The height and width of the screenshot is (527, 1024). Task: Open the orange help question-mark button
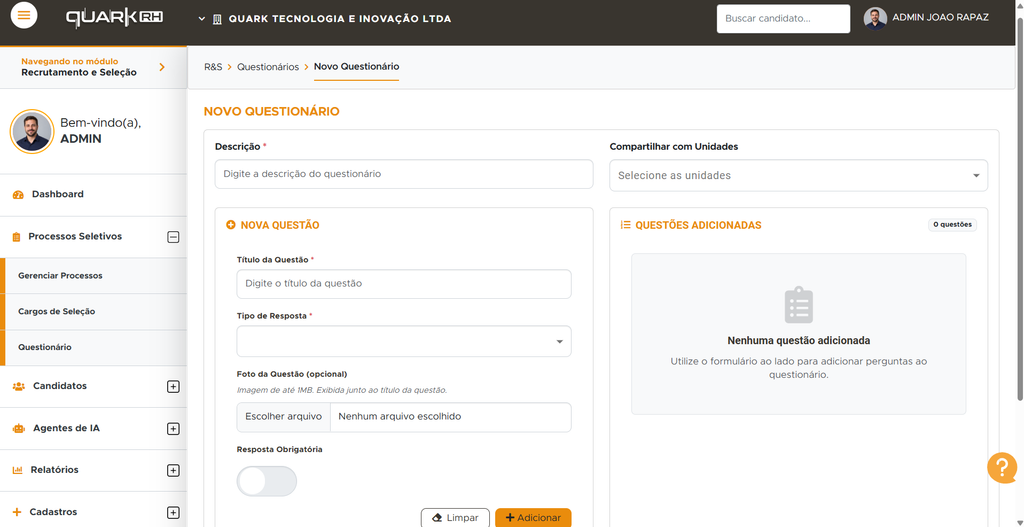click(1002, 468)
